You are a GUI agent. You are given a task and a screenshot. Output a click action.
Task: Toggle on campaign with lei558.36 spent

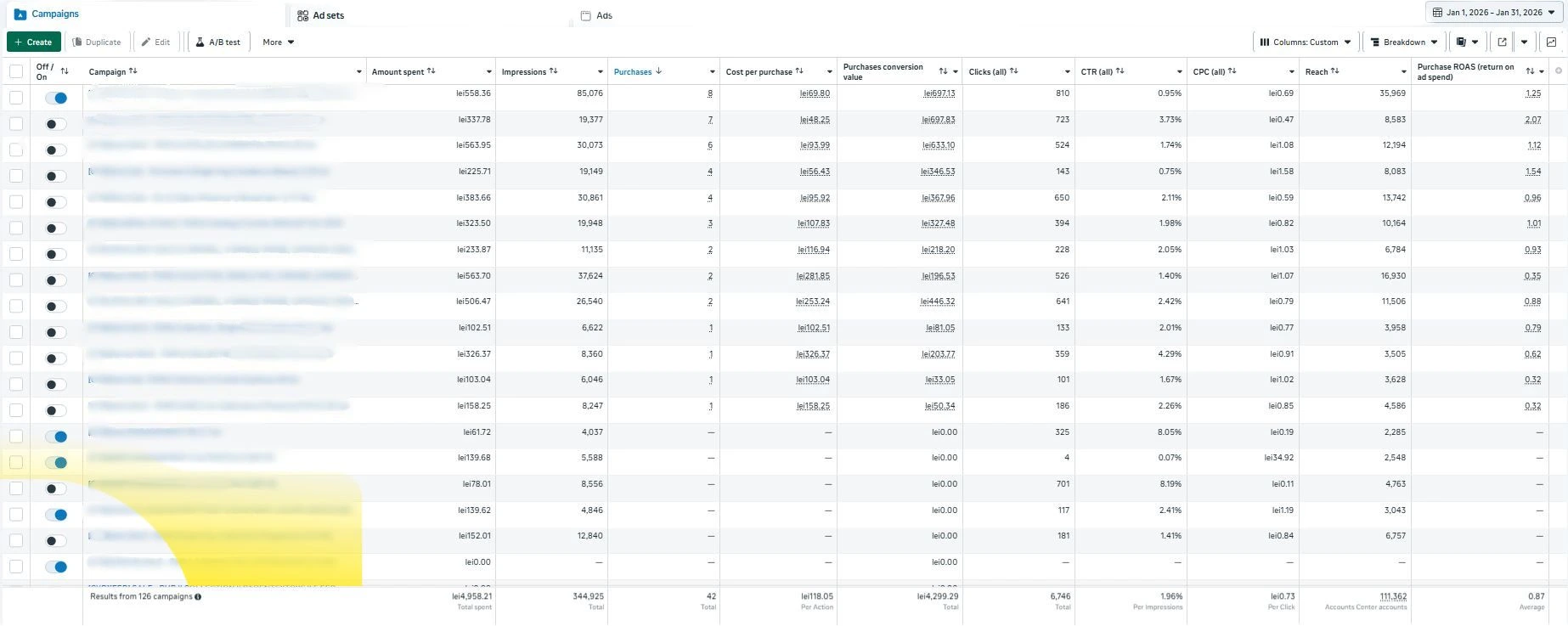click(x=56, y=98)
